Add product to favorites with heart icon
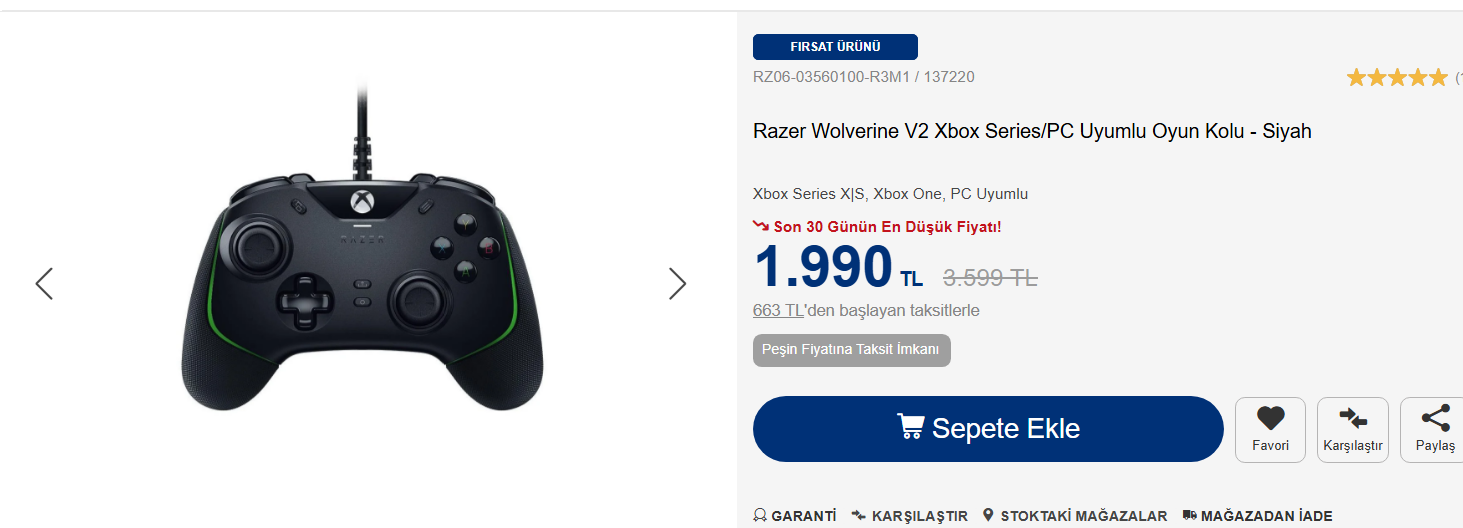Screen dimensions: 1463x528 coord(1270,430)
